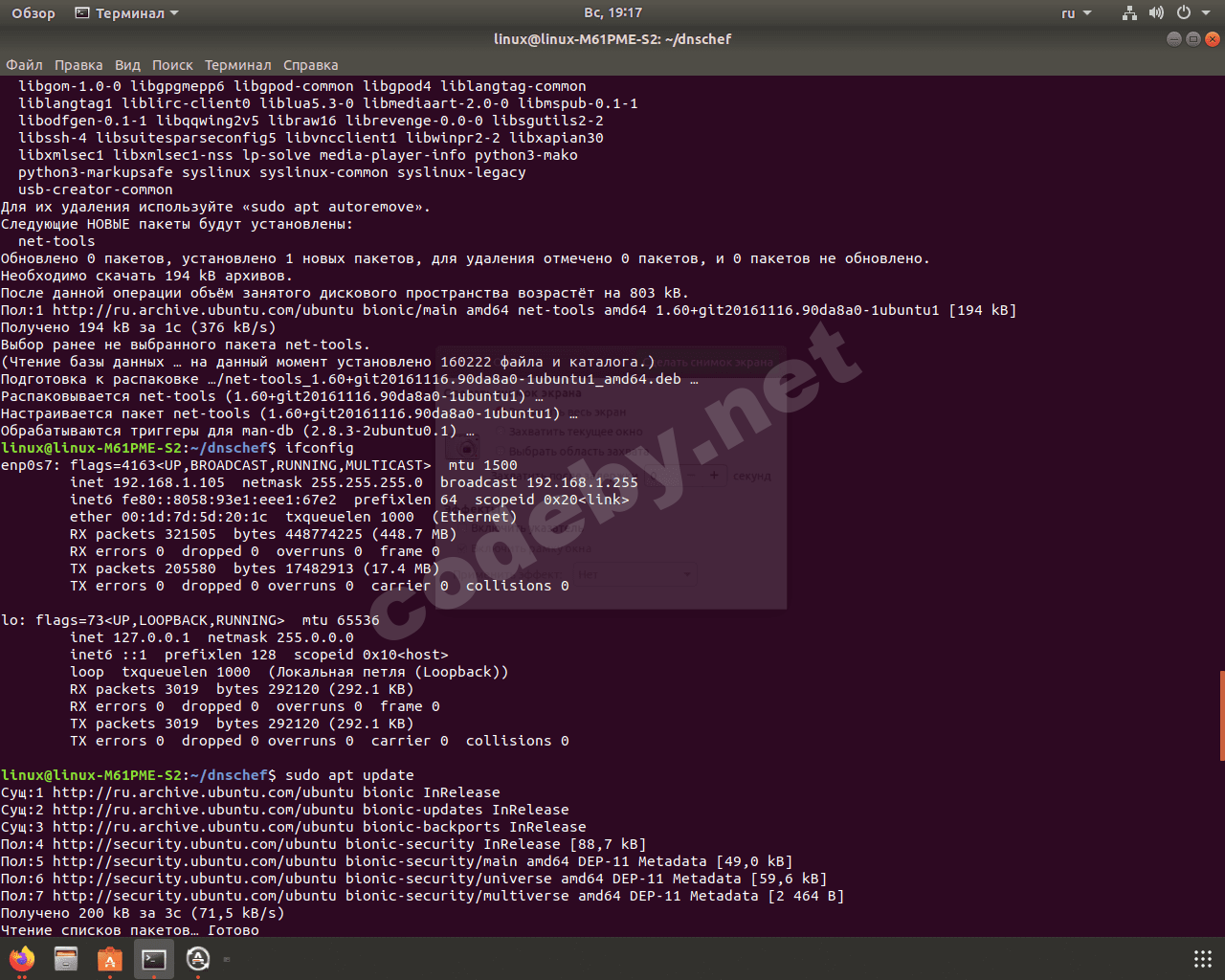Click the volume speaker icon

1156,13
